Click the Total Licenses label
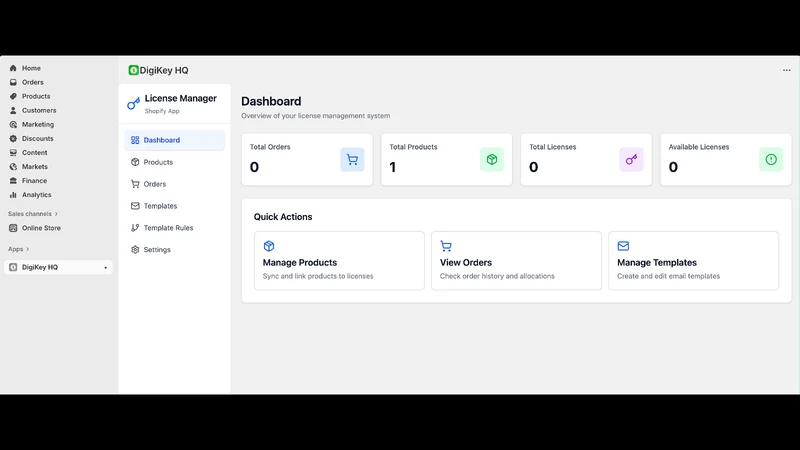Viewport: 800px width, 450px height. 553,147
